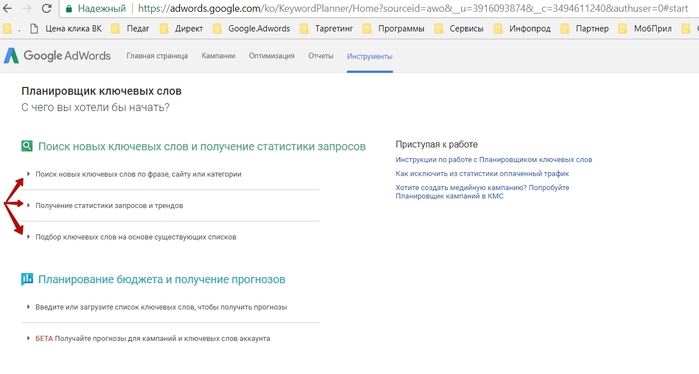The height and width of the screenshot is (374, 699).
Task: Open the Кампании tab
Action: point(218,56)
